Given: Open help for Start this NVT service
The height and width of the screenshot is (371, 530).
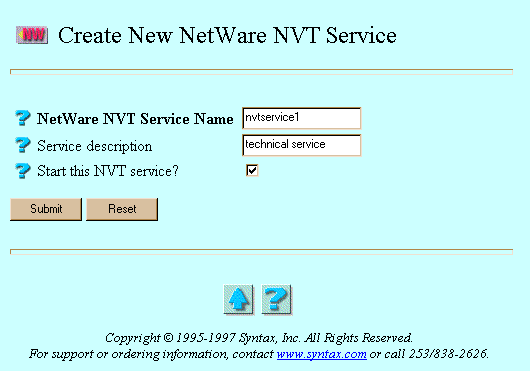Looking at the screenshot, I should click(23, 171).
